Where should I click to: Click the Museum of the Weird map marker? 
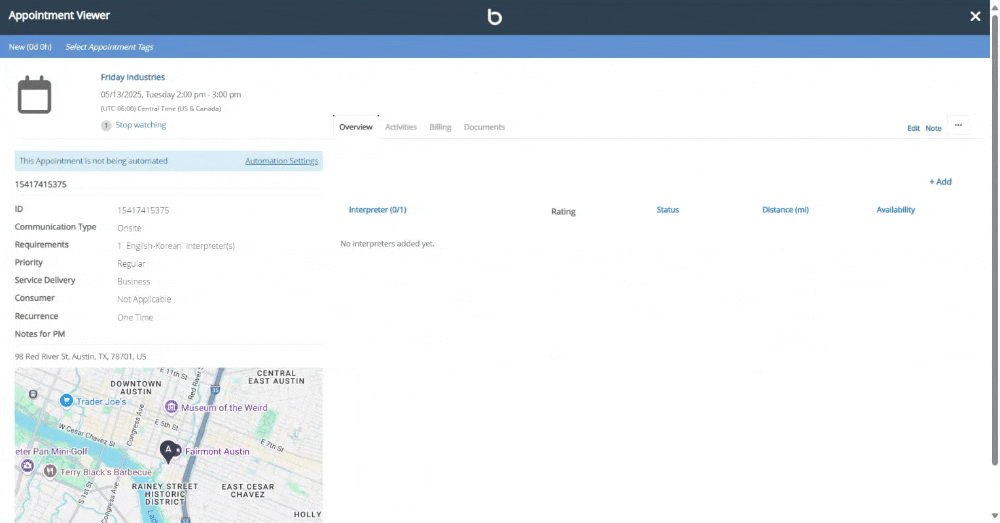[x=171, y=407]
